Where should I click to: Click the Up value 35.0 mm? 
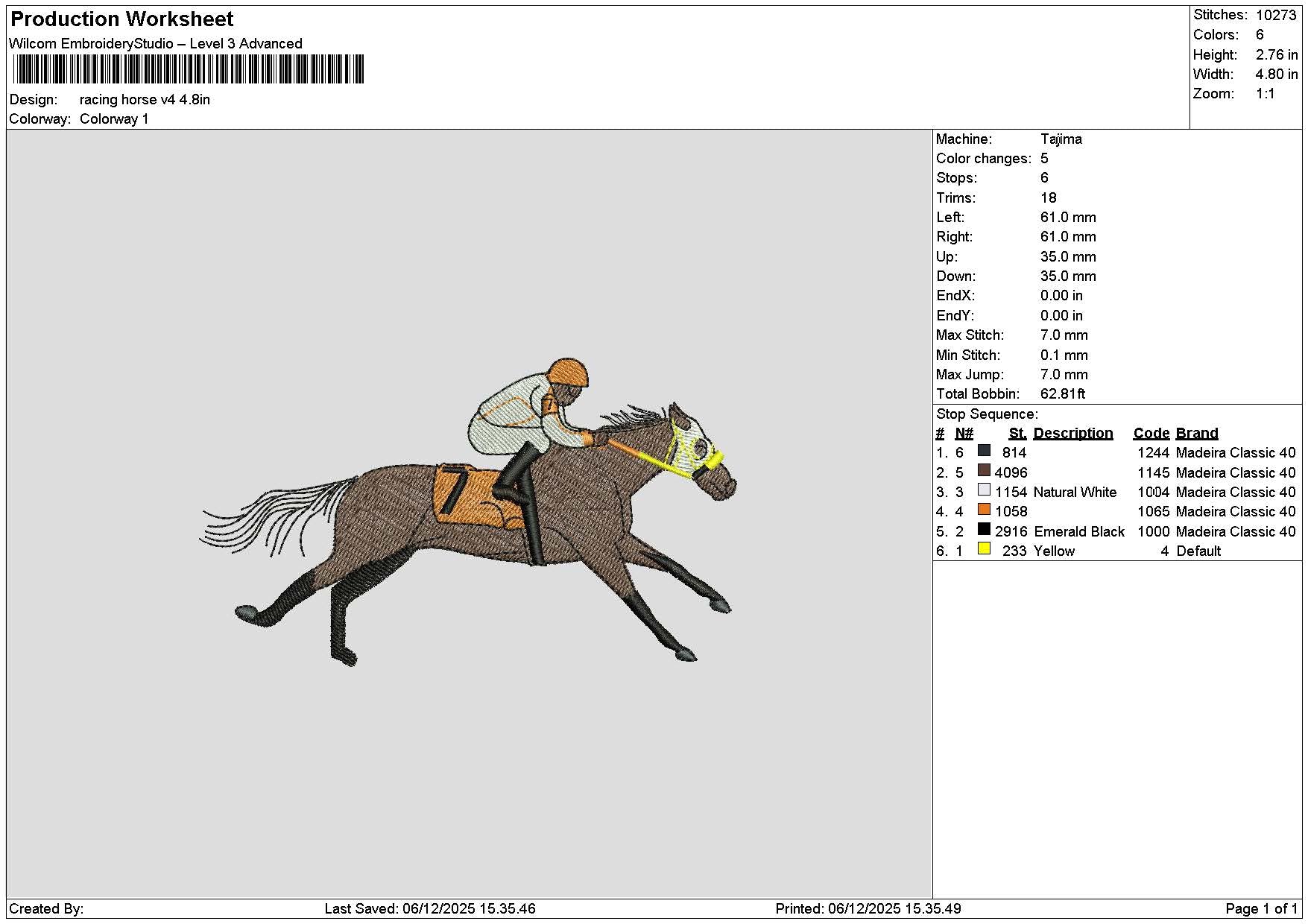1068,256
